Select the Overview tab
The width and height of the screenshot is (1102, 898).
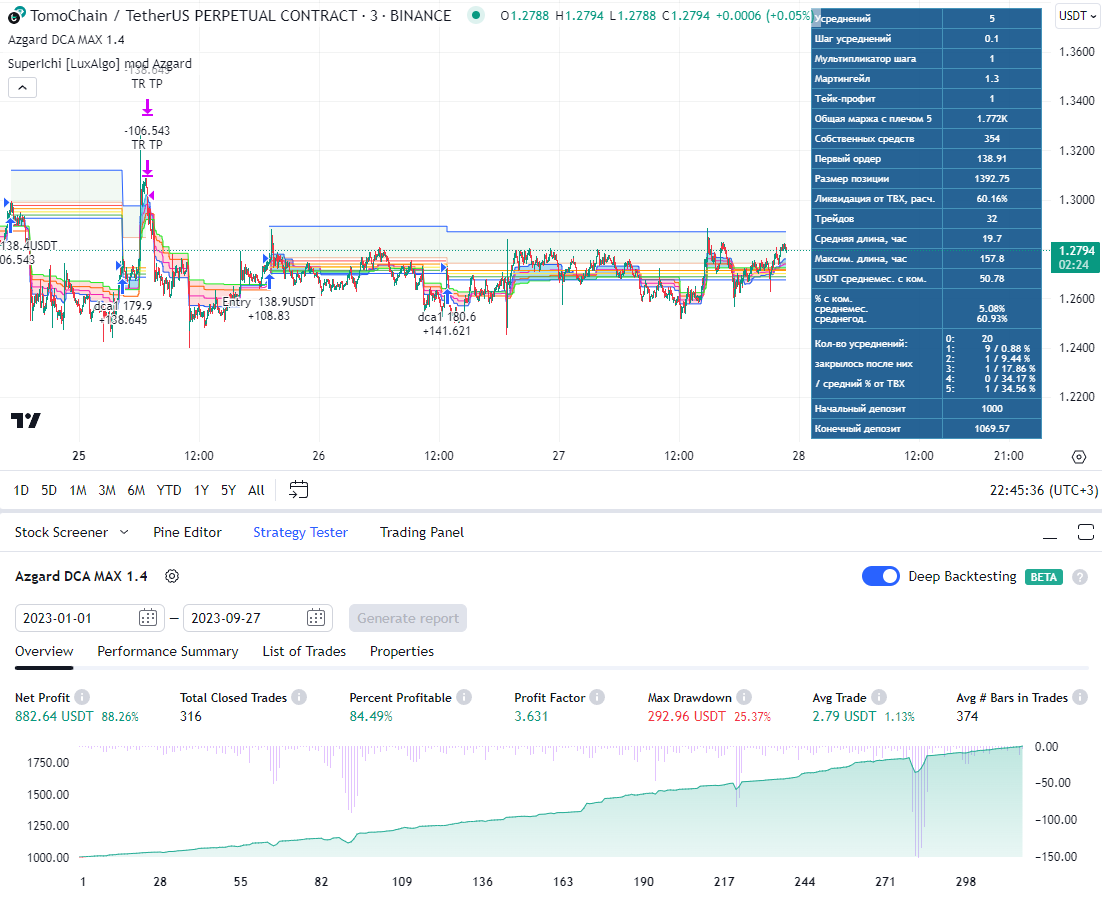tap(44, 651)
